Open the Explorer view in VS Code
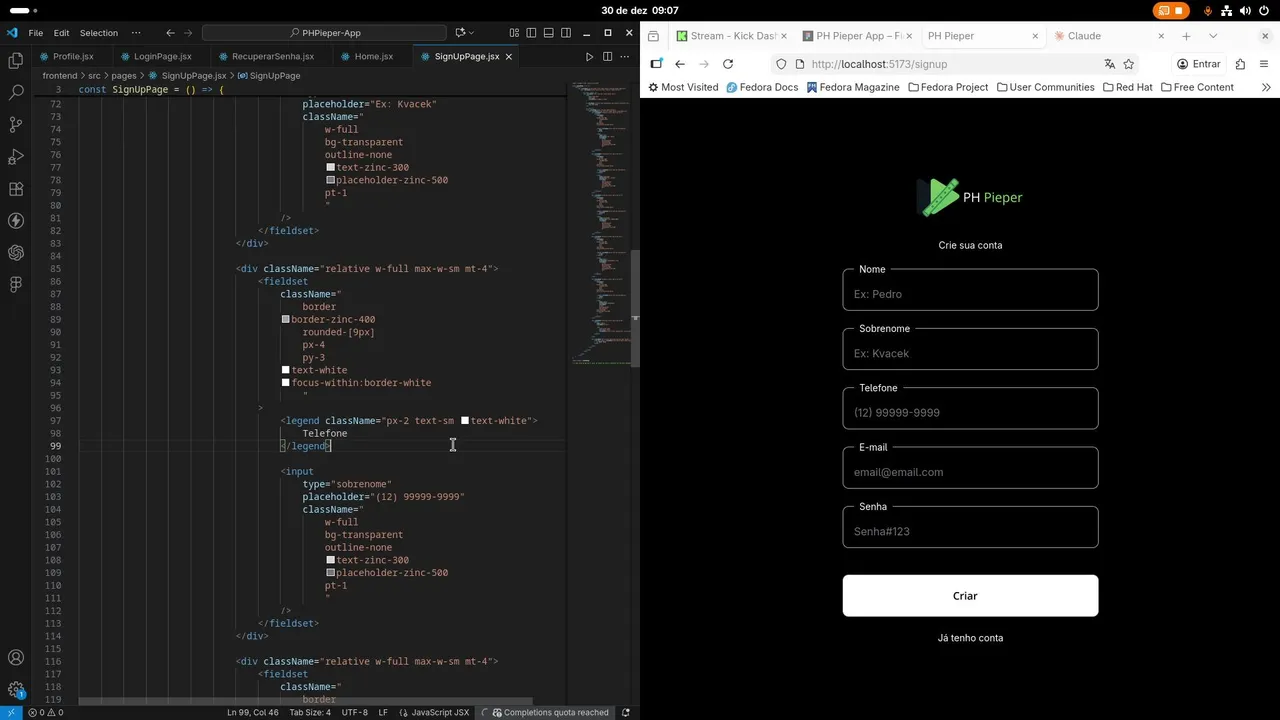This screenshot has width=1280, height=720. click(15, 61)
